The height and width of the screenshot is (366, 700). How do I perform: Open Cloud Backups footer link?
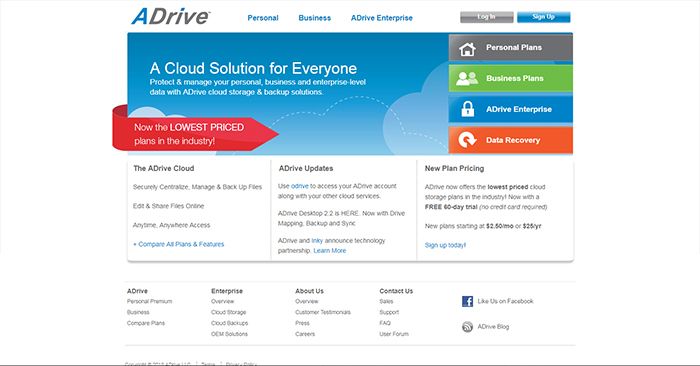pyautogui.click(x=229, y=323)
